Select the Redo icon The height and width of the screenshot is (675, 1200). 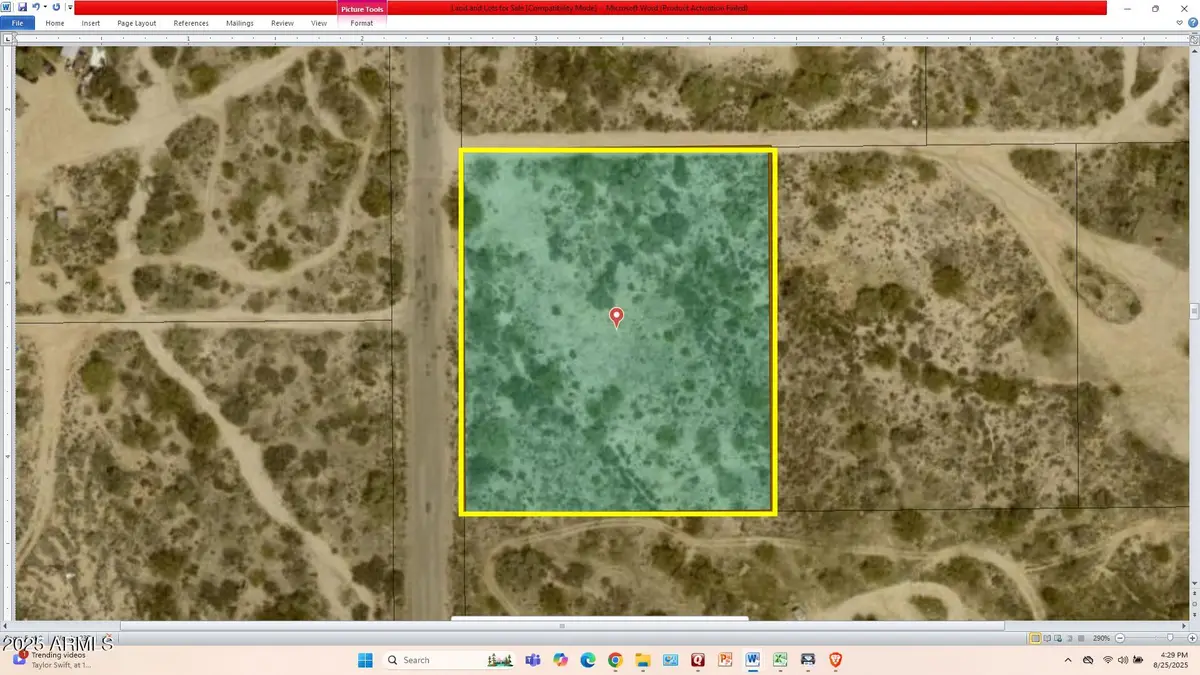coord(55,8)
